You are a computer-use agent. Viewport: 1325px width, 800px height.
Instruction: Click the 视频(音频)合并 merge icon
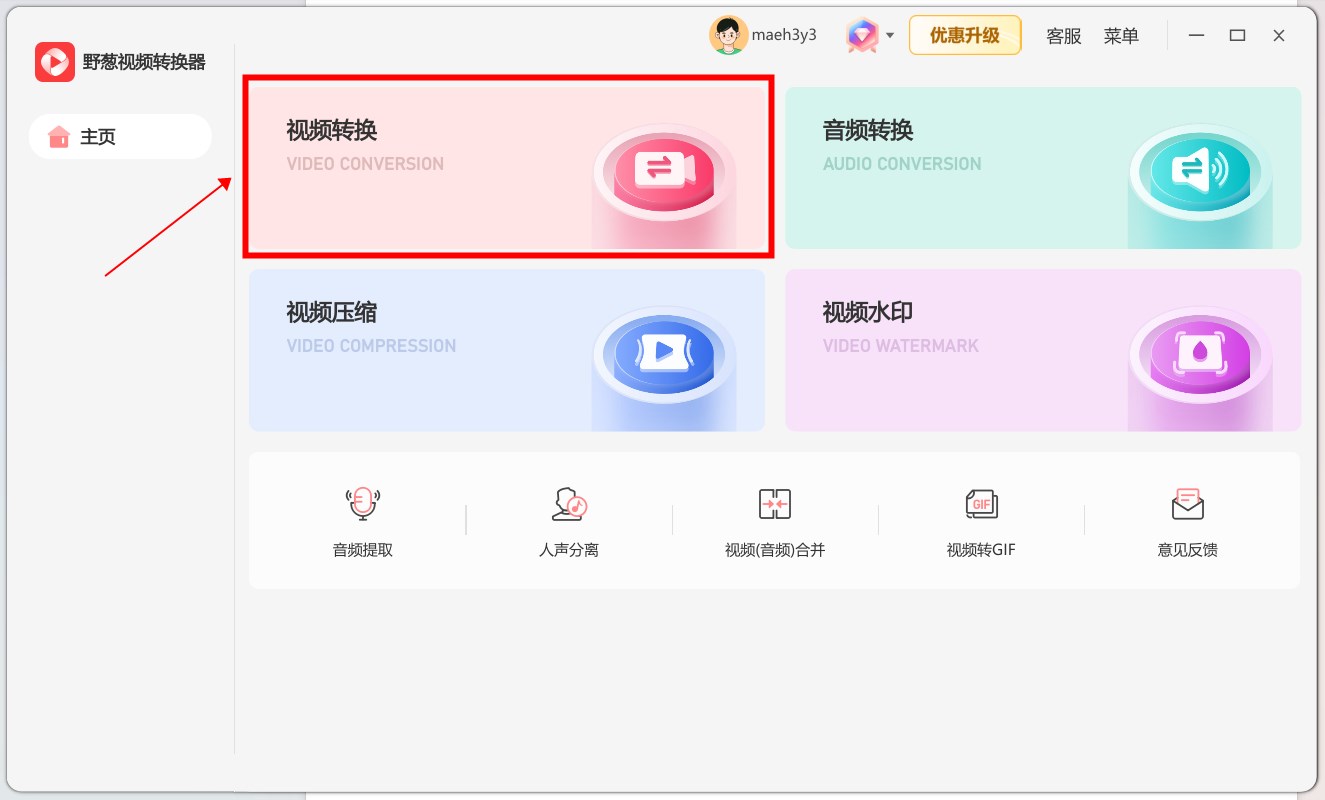click(775, 504)
